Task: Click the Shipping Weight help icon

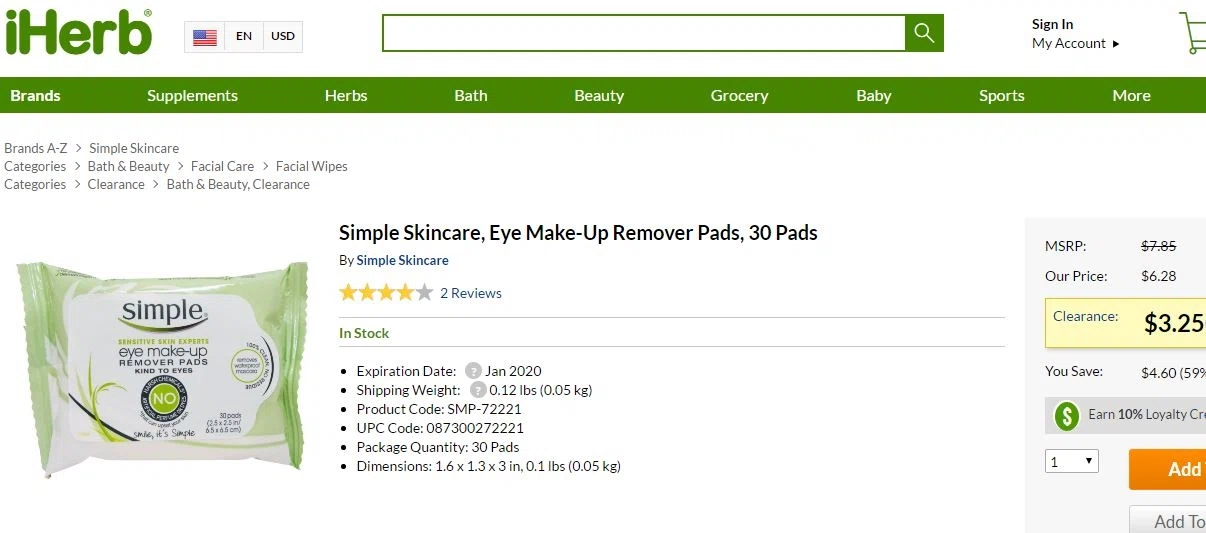Action: (x=478, y=390)
